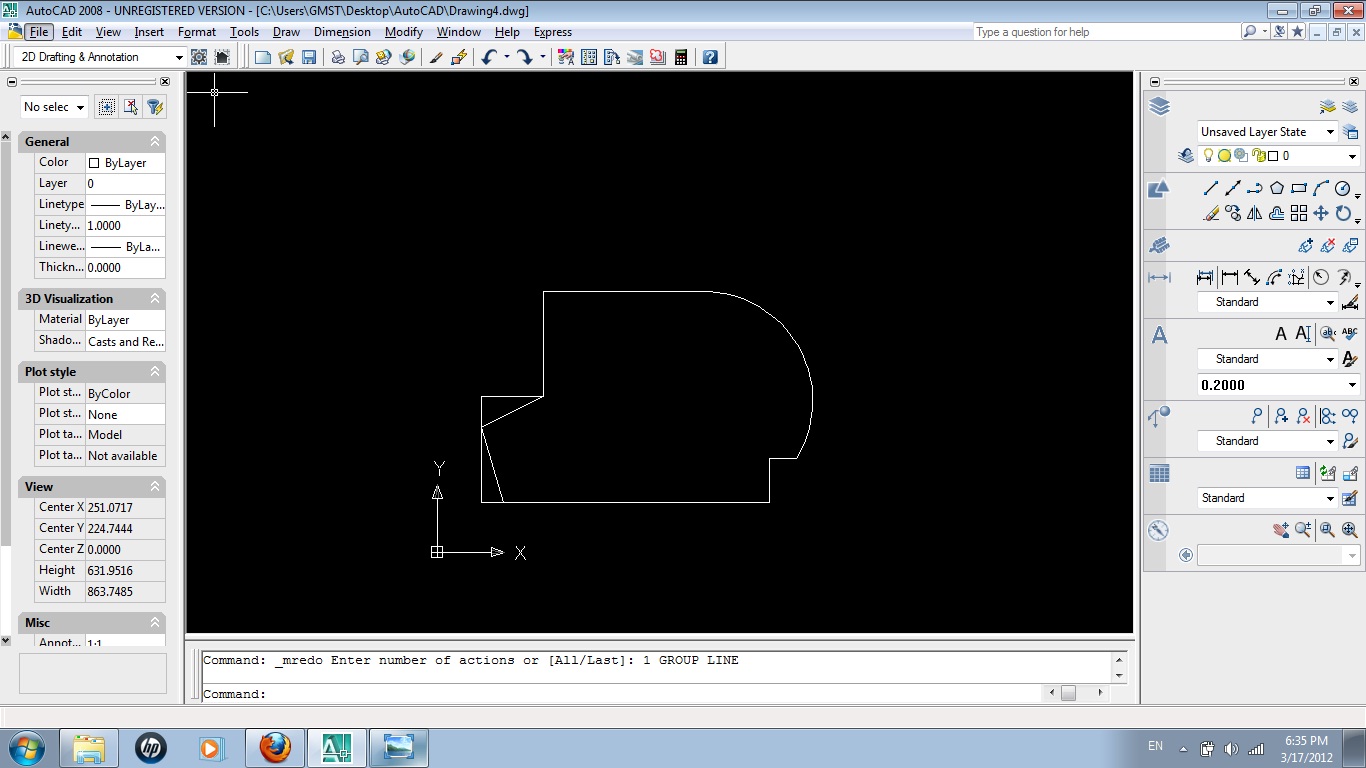Open the Draw menu
This screenshot has height=768, width=1366.
(x=286, y=32)
